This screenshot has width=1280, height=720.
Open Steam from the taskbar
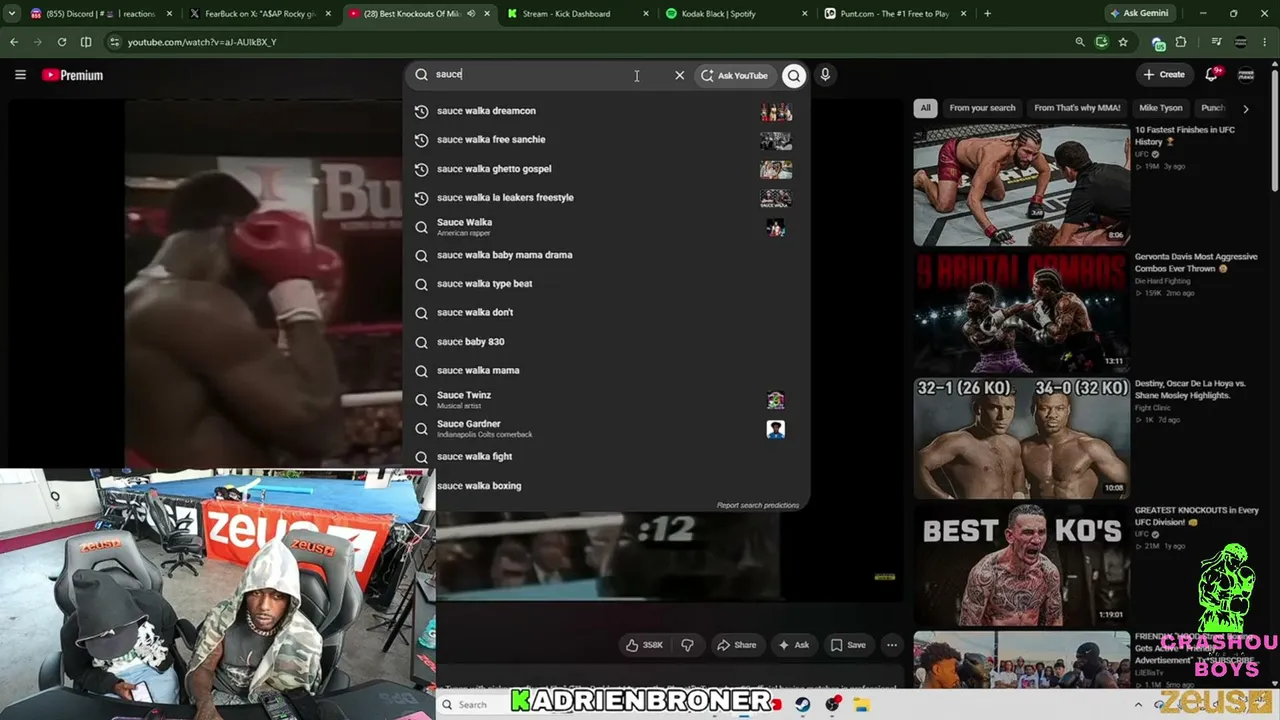803,705
